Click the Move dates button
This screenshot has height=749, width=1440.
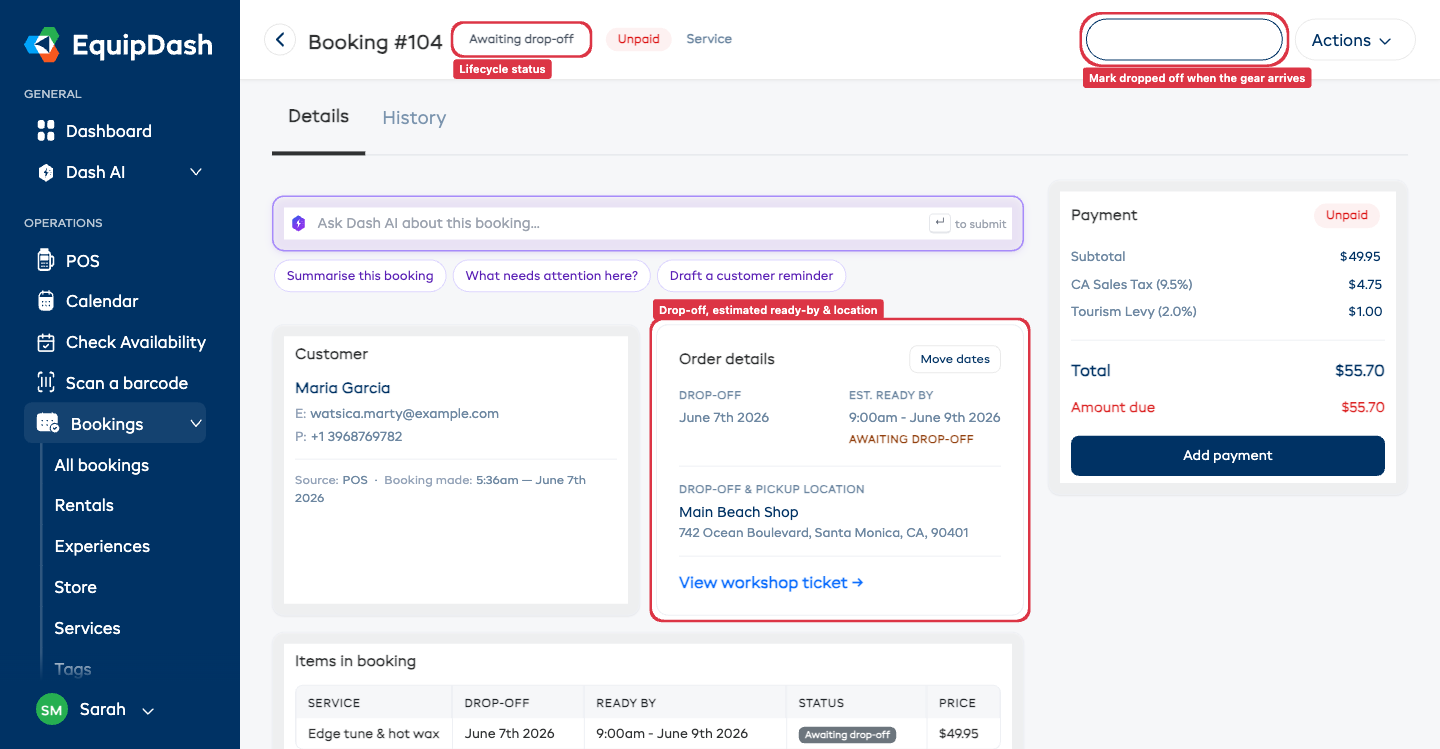(x=955, y=359)
